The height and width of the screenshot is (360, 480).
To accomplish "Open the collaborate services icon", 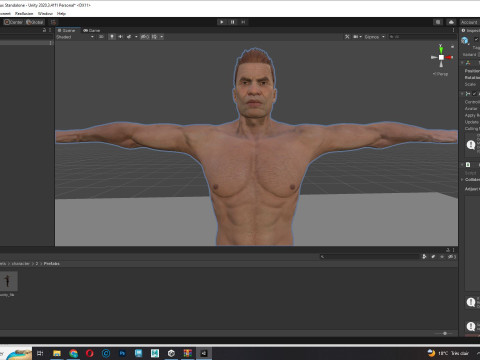I will [438, 22].
